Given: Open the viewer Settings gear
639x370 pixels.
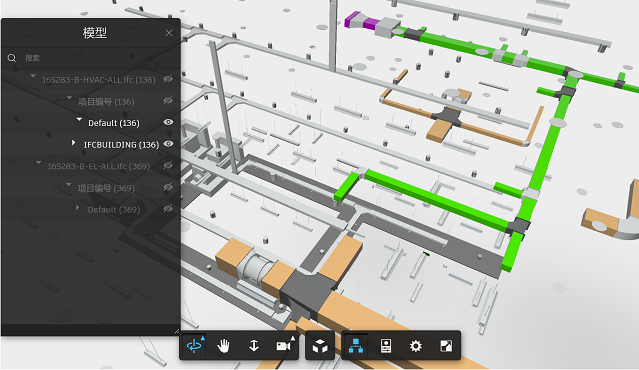Looking at the screenshot, I should [416, 346].
